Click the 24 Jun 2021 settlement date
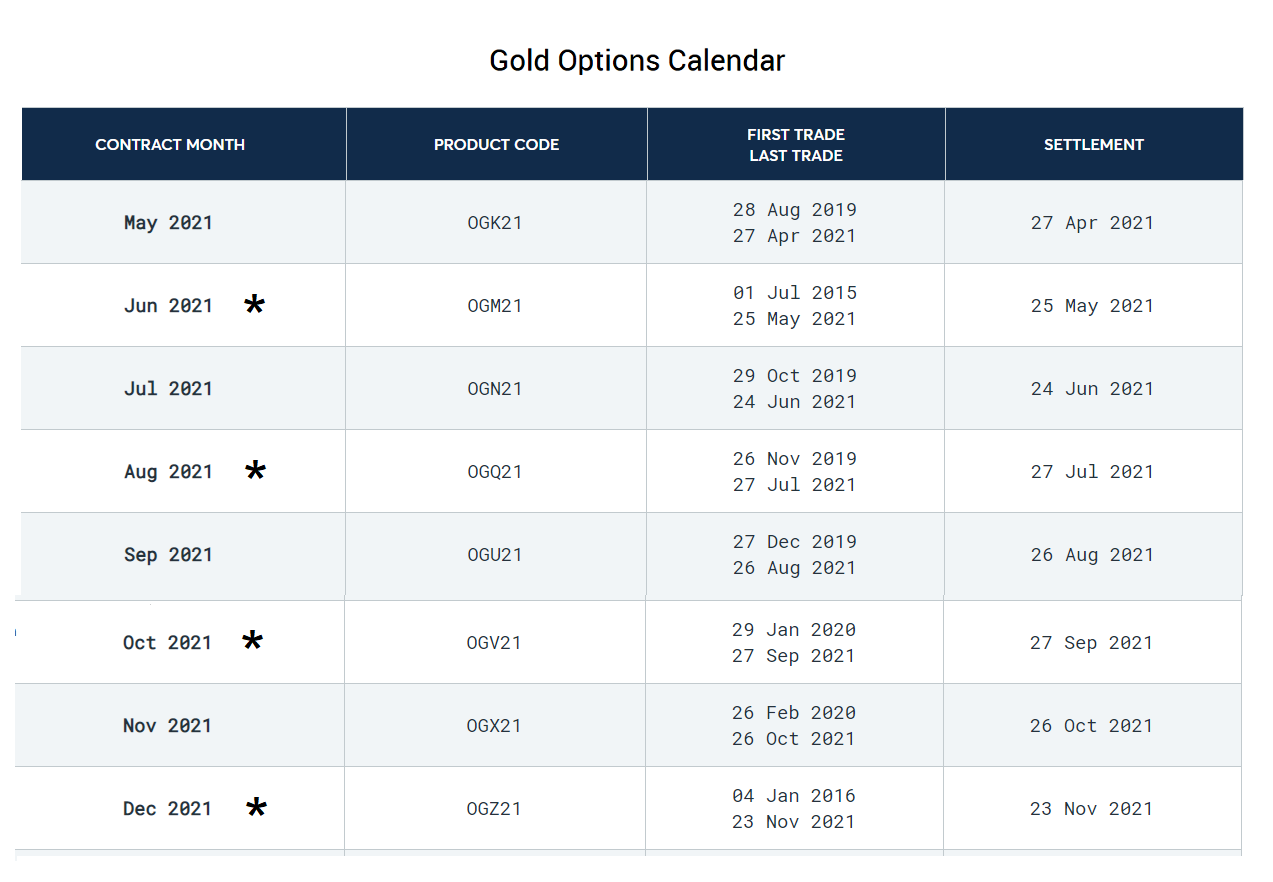Screen dimensions: 1273x882 coord(1092,389)
